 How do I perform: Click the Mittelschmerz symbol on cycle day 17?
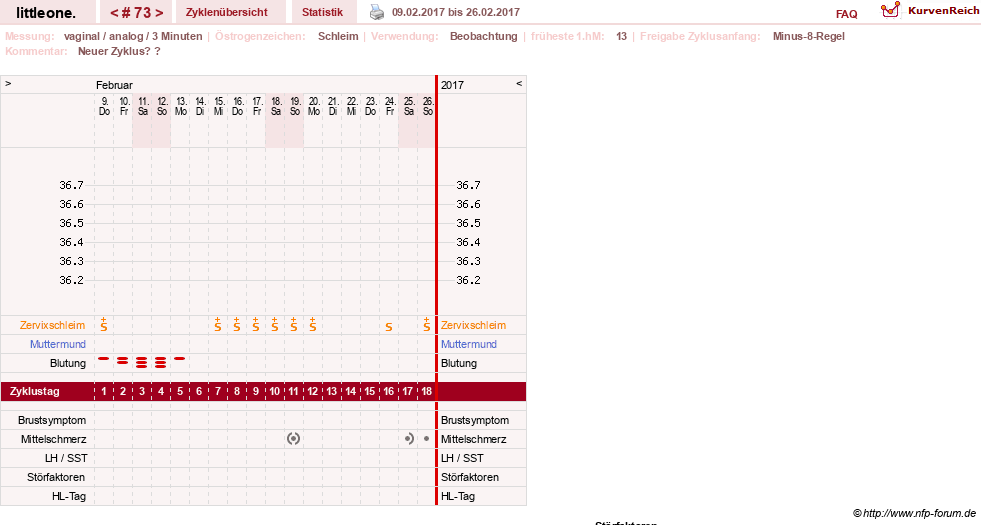tap(409, 439)
